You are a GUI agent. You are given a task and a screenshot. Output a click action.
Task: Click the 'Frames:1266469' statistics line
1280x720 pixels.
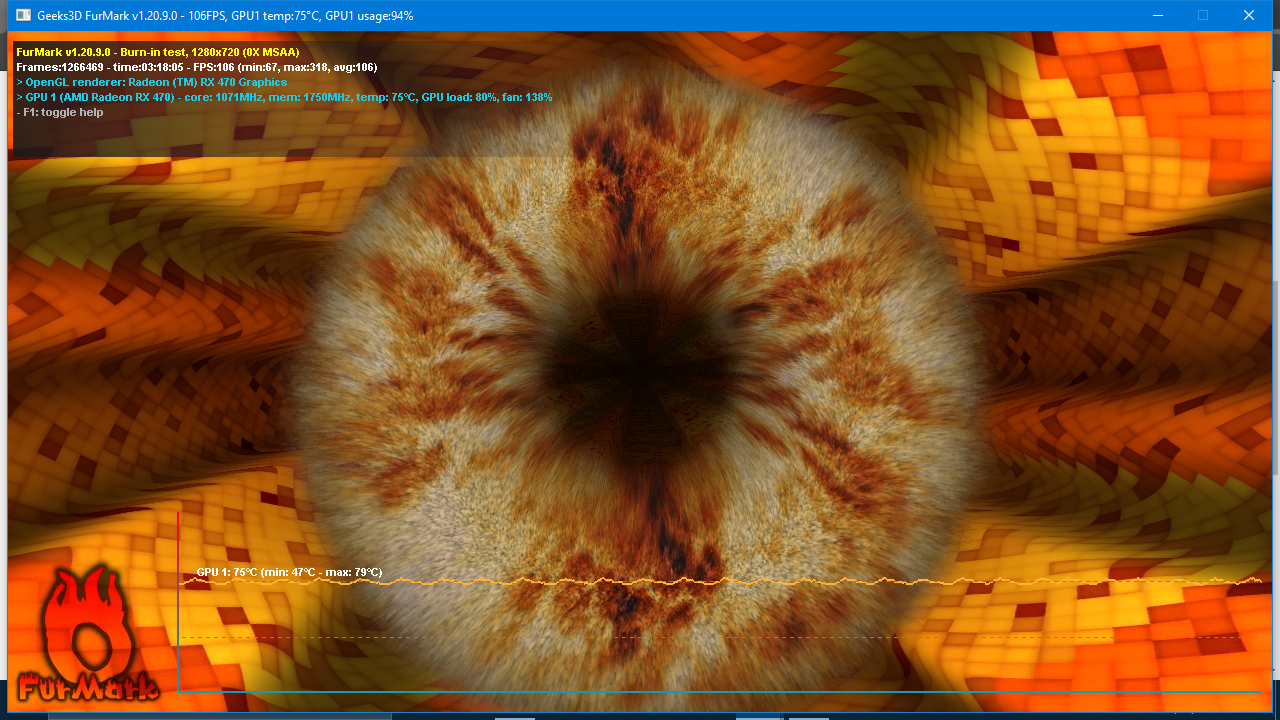click(197, 67)
